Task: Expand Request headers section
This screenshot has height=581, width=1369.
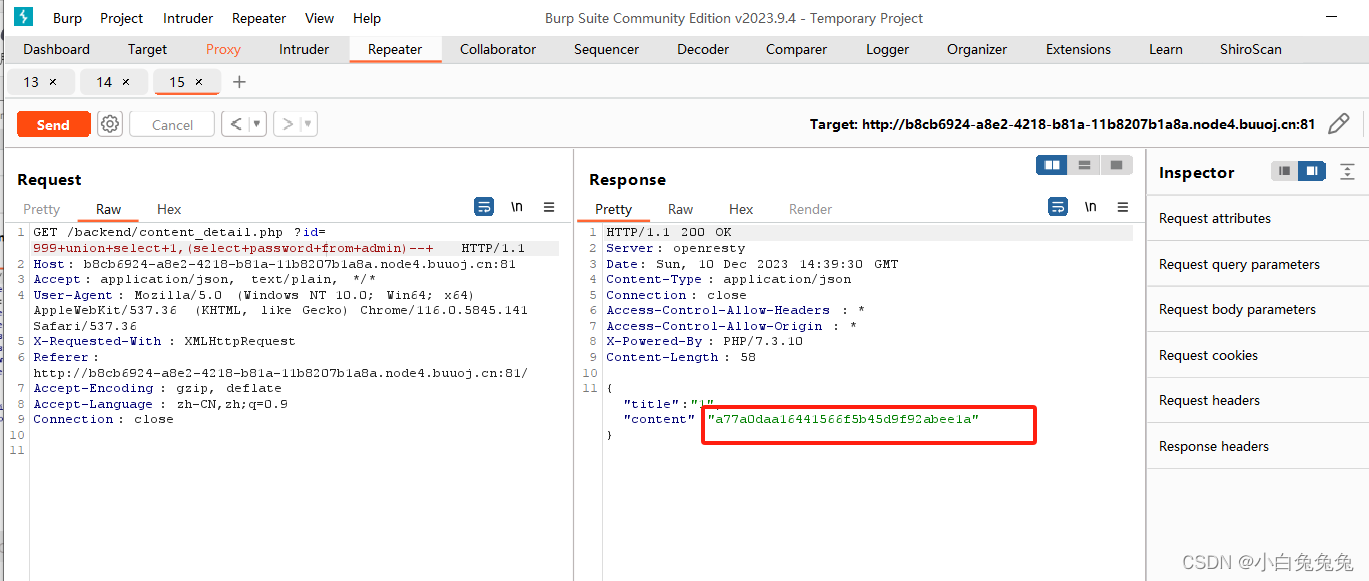Action: click(1258, 400)
